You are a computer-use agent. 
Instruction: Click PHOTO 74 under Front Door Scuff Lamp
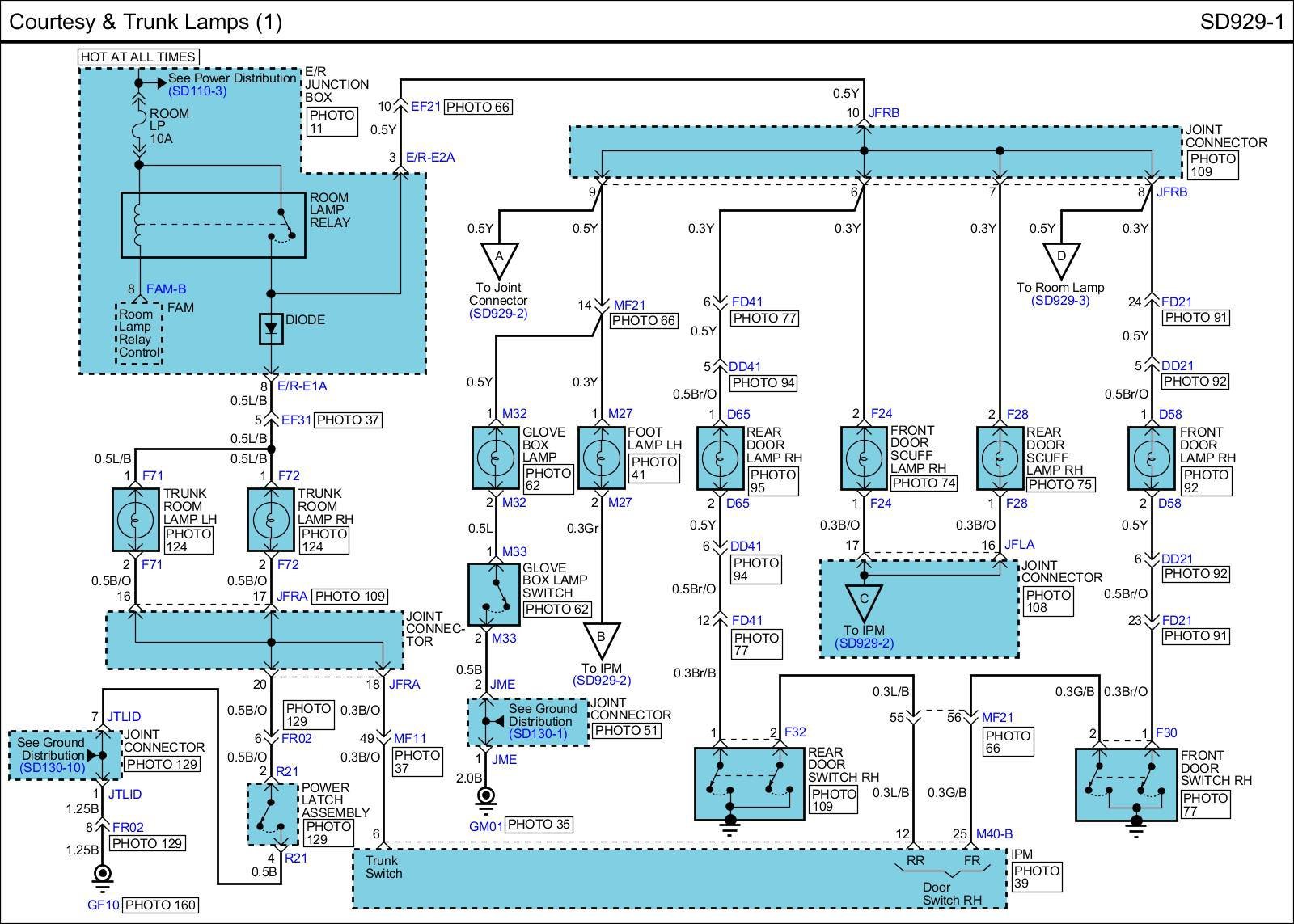tap(924, 483)
